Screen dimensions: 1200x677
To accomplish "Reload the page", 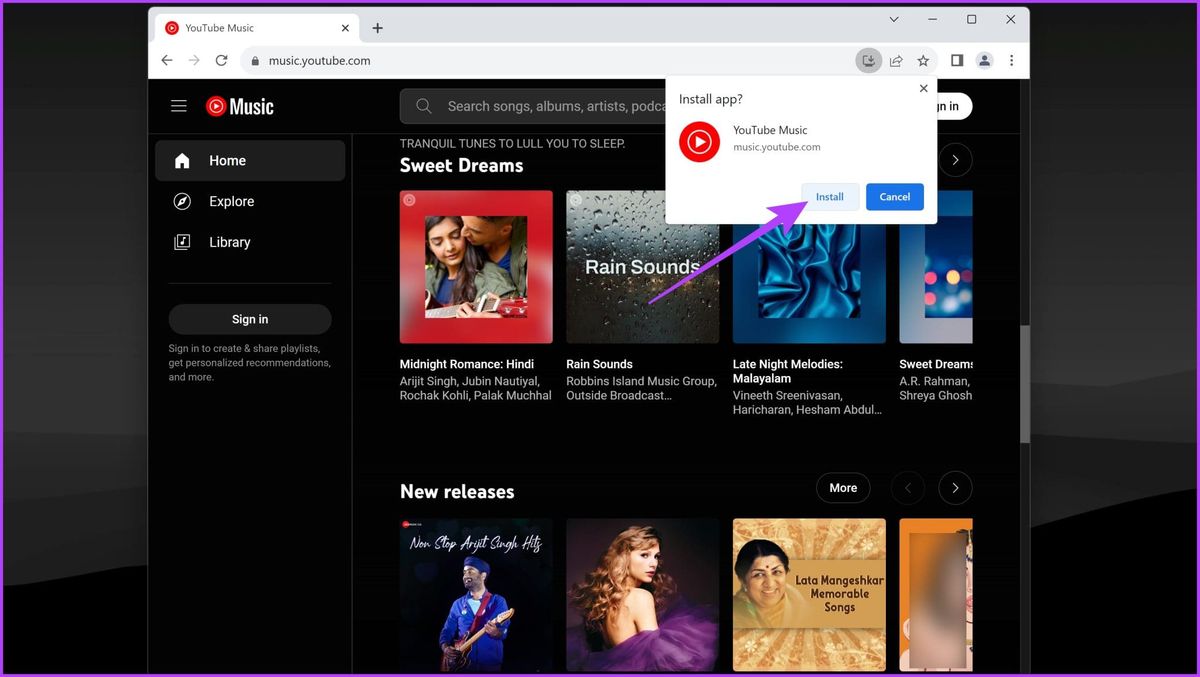I will [221, 61].
